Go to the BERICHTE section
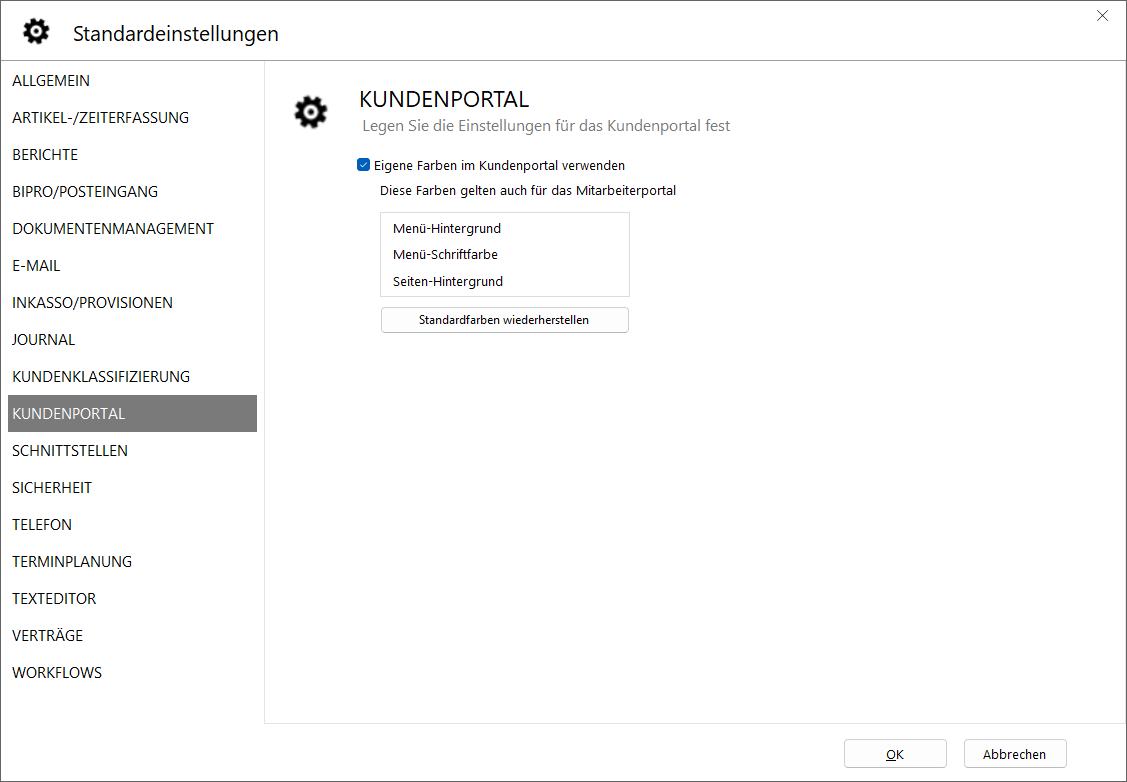The width and height of the screenshot is (1127, 782). [45, 155]
